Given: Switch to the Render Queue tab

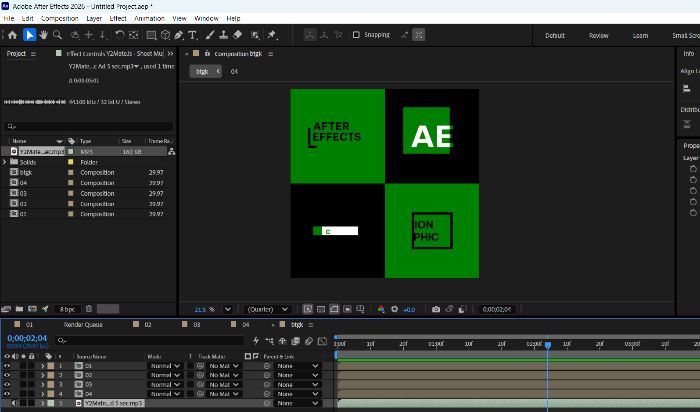Looking at the screenshot, I should click(83, 325).
